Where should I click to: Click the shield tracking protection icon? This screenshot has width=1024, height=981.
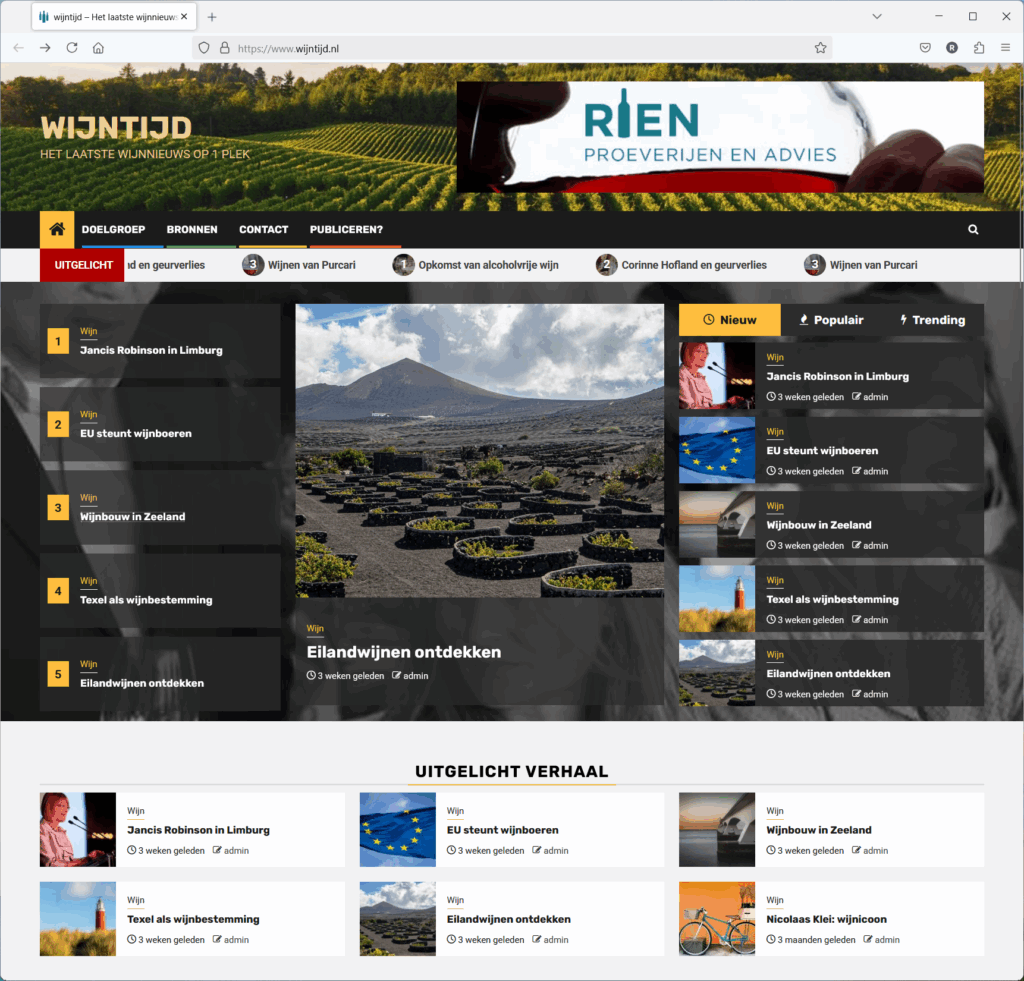pos(204,47)
